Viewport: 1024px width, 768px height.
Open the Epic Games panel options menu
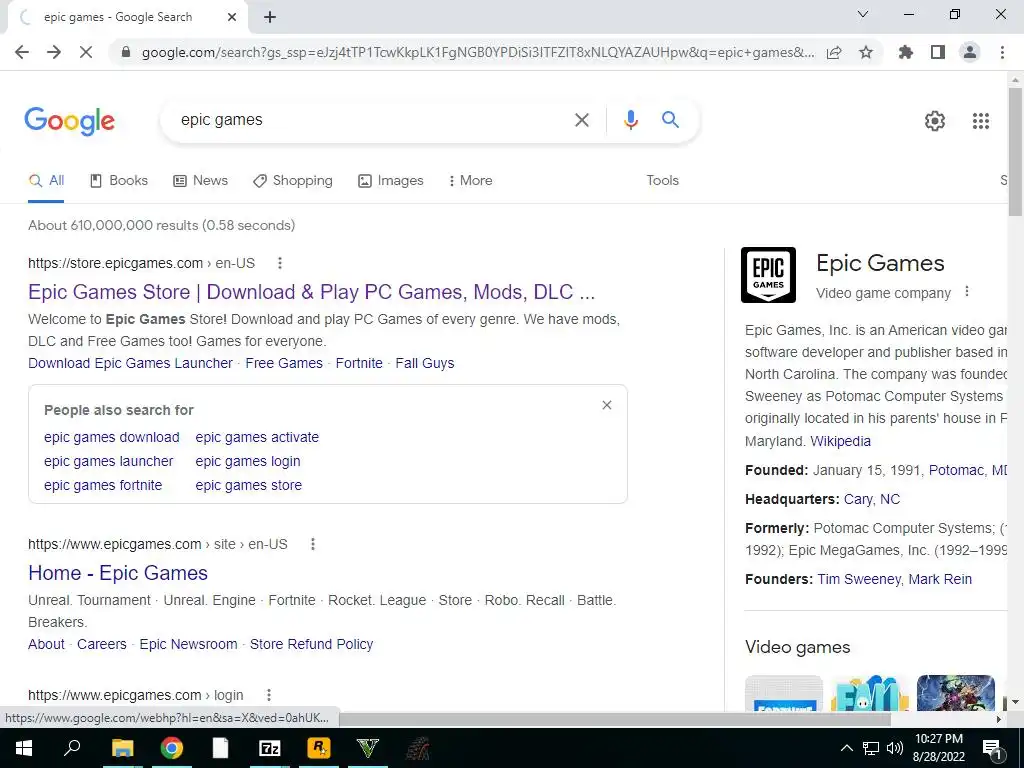(x=967, y=292)
